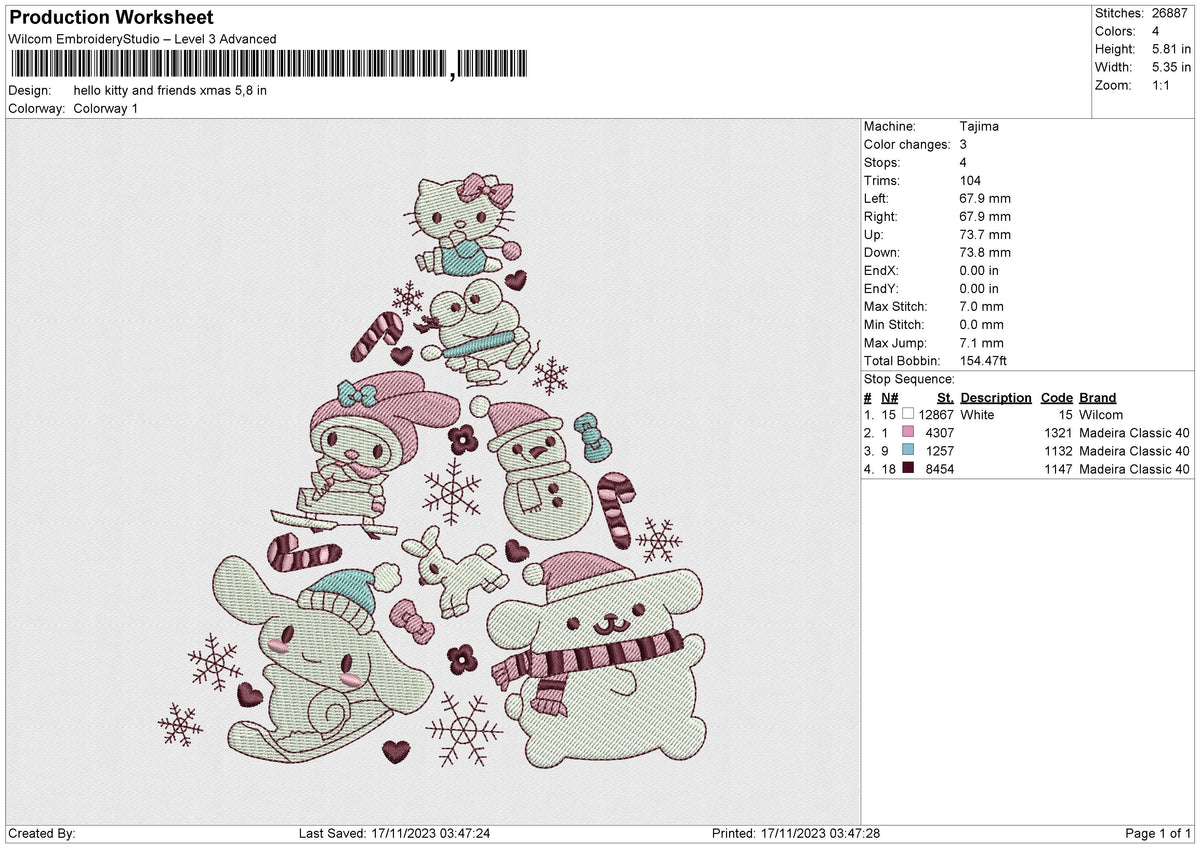Click the Trims value 104
The height and width of the screenshot is (848, 1200).
[x=971, y=180]
